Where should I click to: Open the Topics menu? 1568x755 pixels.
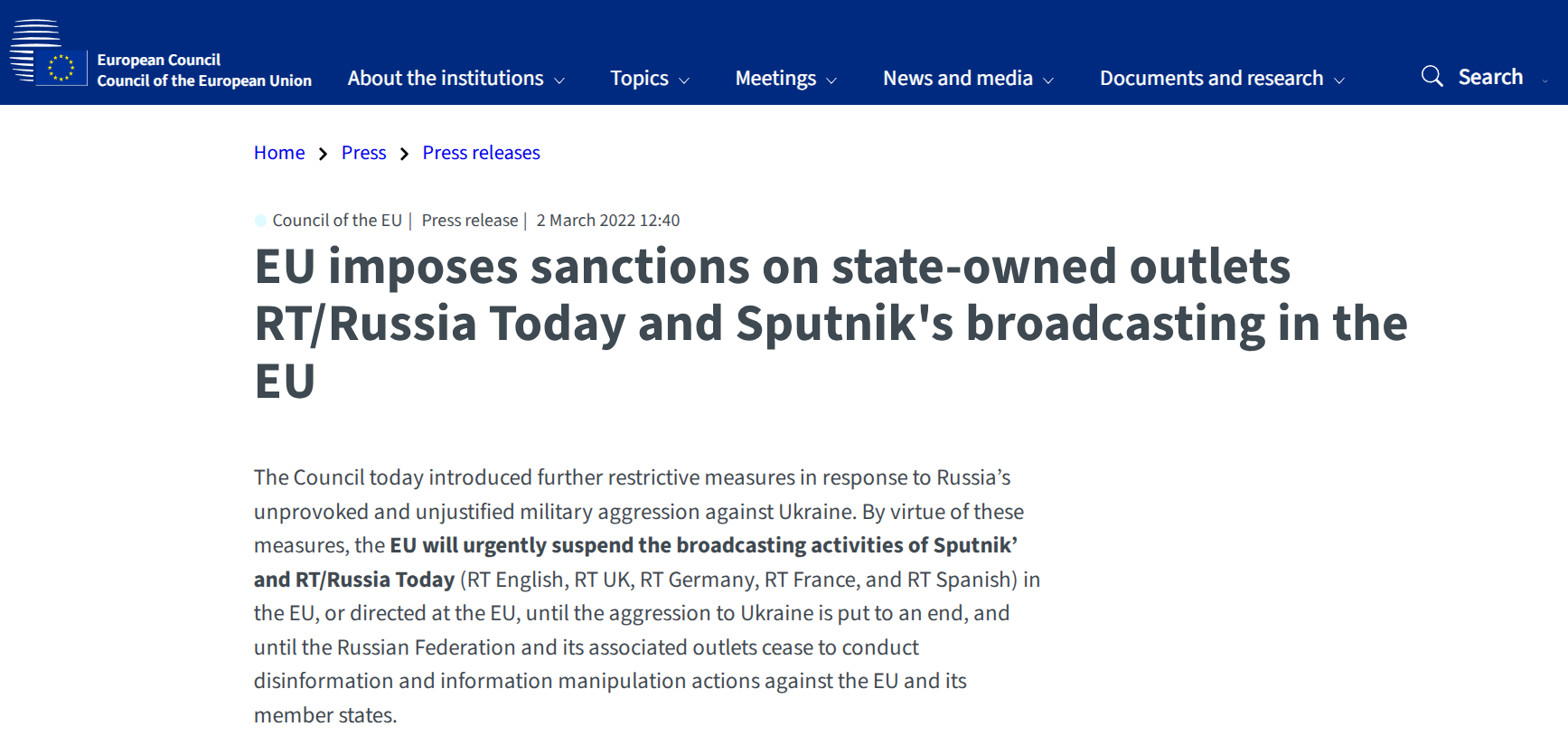coord(639,79)
